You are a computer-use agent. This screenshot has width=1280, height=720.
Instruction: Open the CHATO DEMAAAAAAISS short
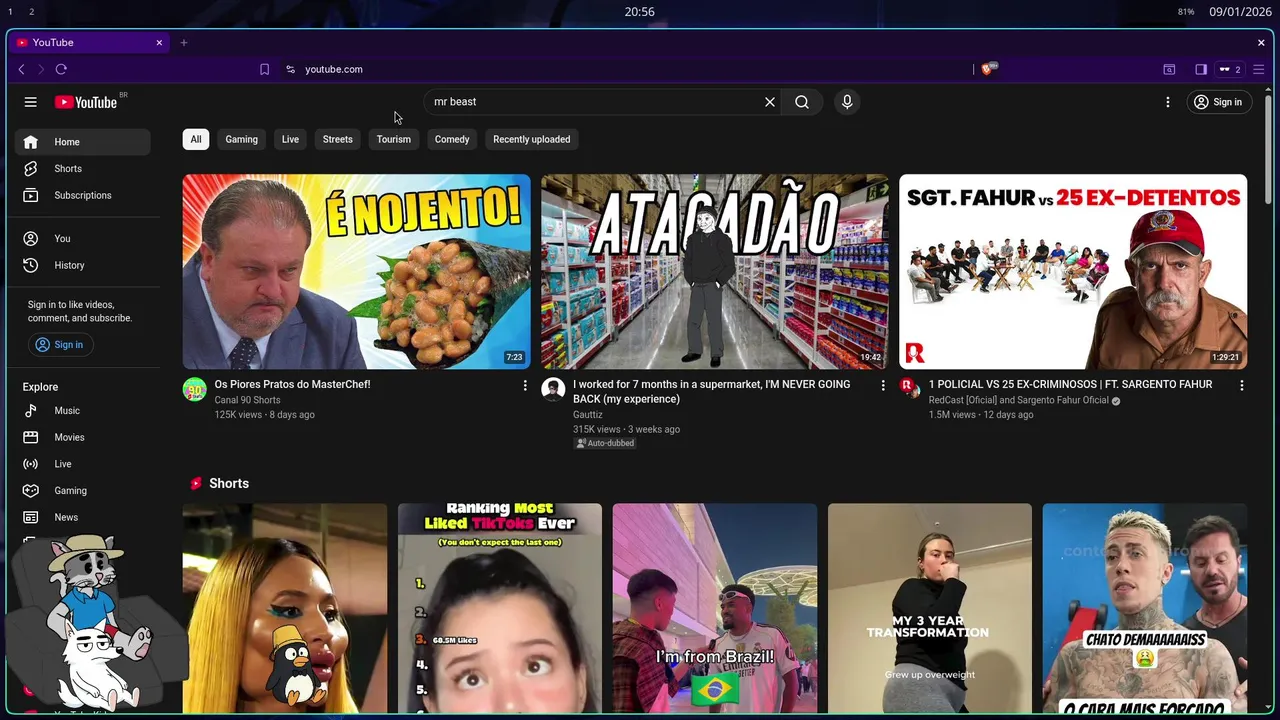1145,610
